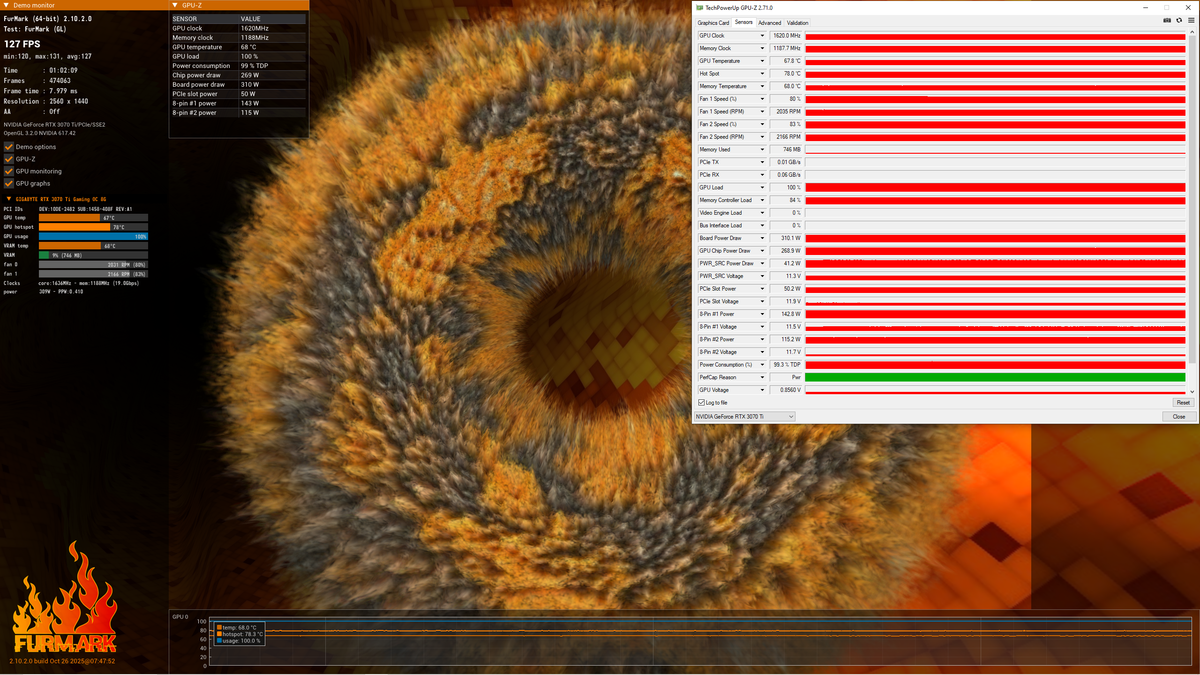Open the Board Power Draw sensor dropdown
This screenshot has height=675, width=1200.
[x=762, y=238]
